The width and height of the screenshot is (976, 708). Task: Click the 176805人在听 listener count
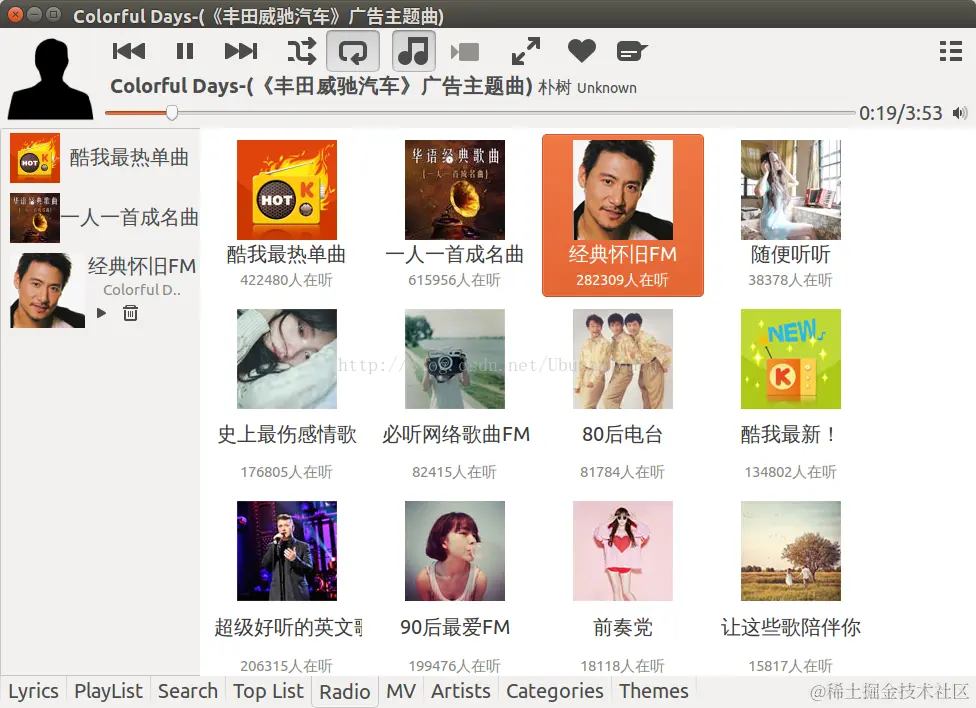point(286,472)
